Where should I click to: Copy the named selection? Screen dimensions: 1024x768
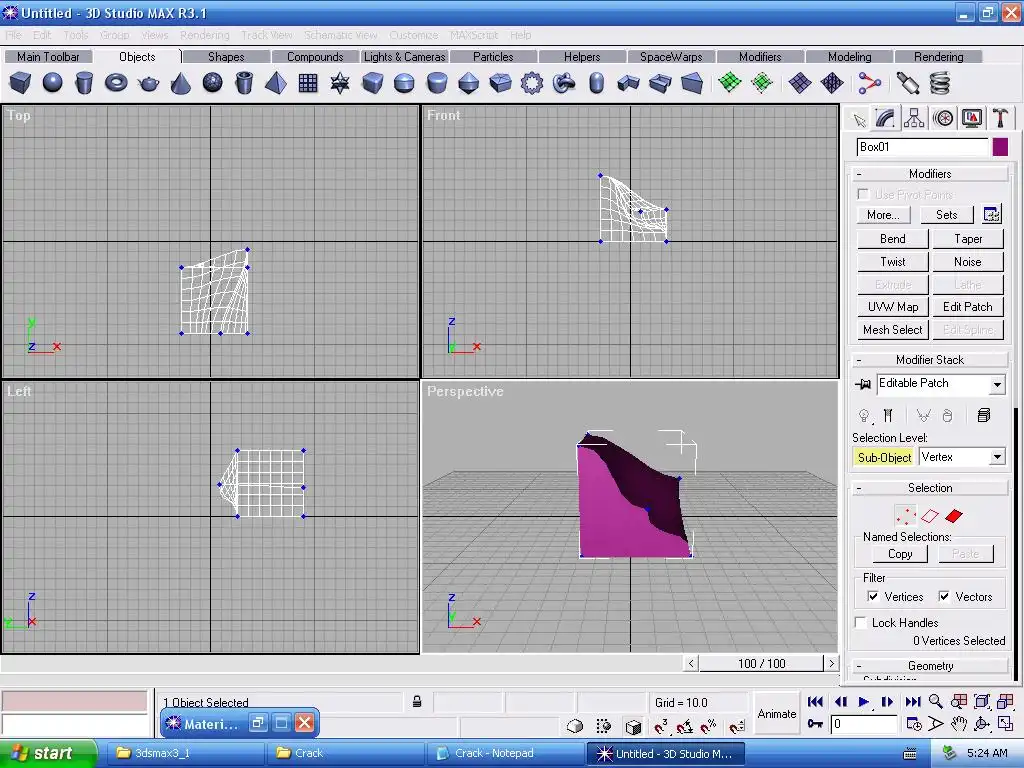click(x=900, y=554)
